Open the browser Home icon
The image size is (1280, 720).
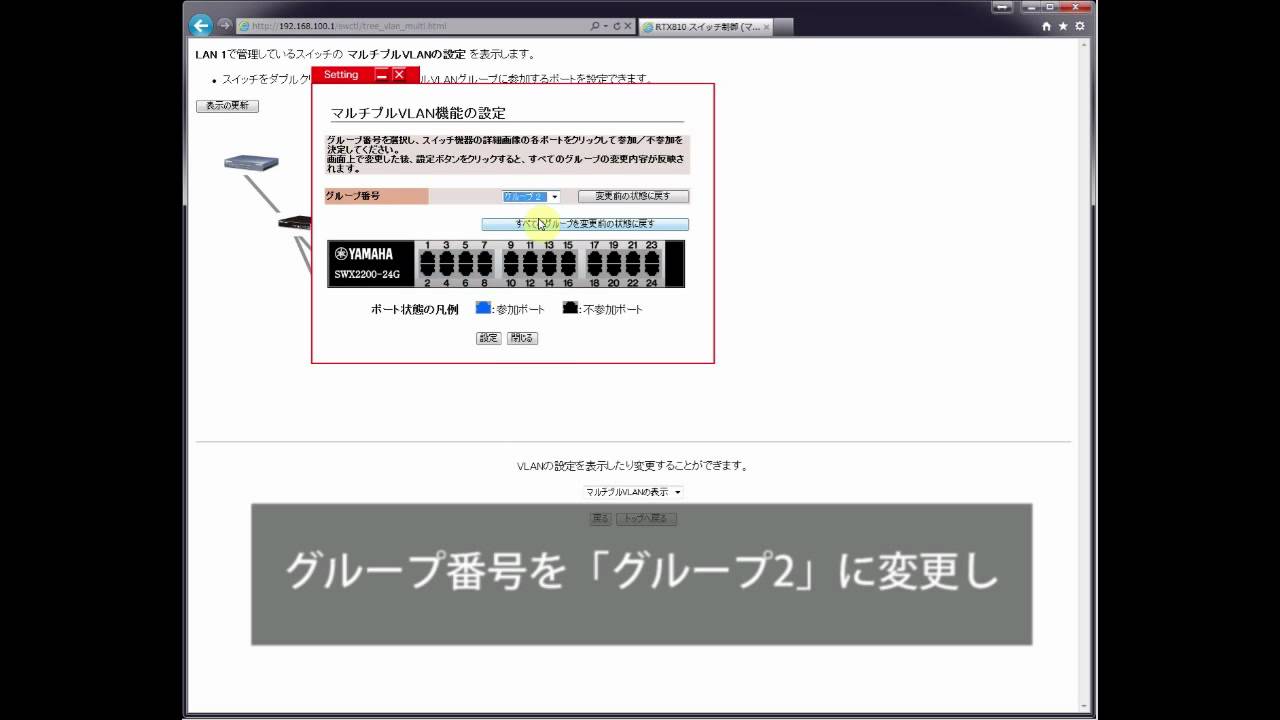(x=1046, y=26)
